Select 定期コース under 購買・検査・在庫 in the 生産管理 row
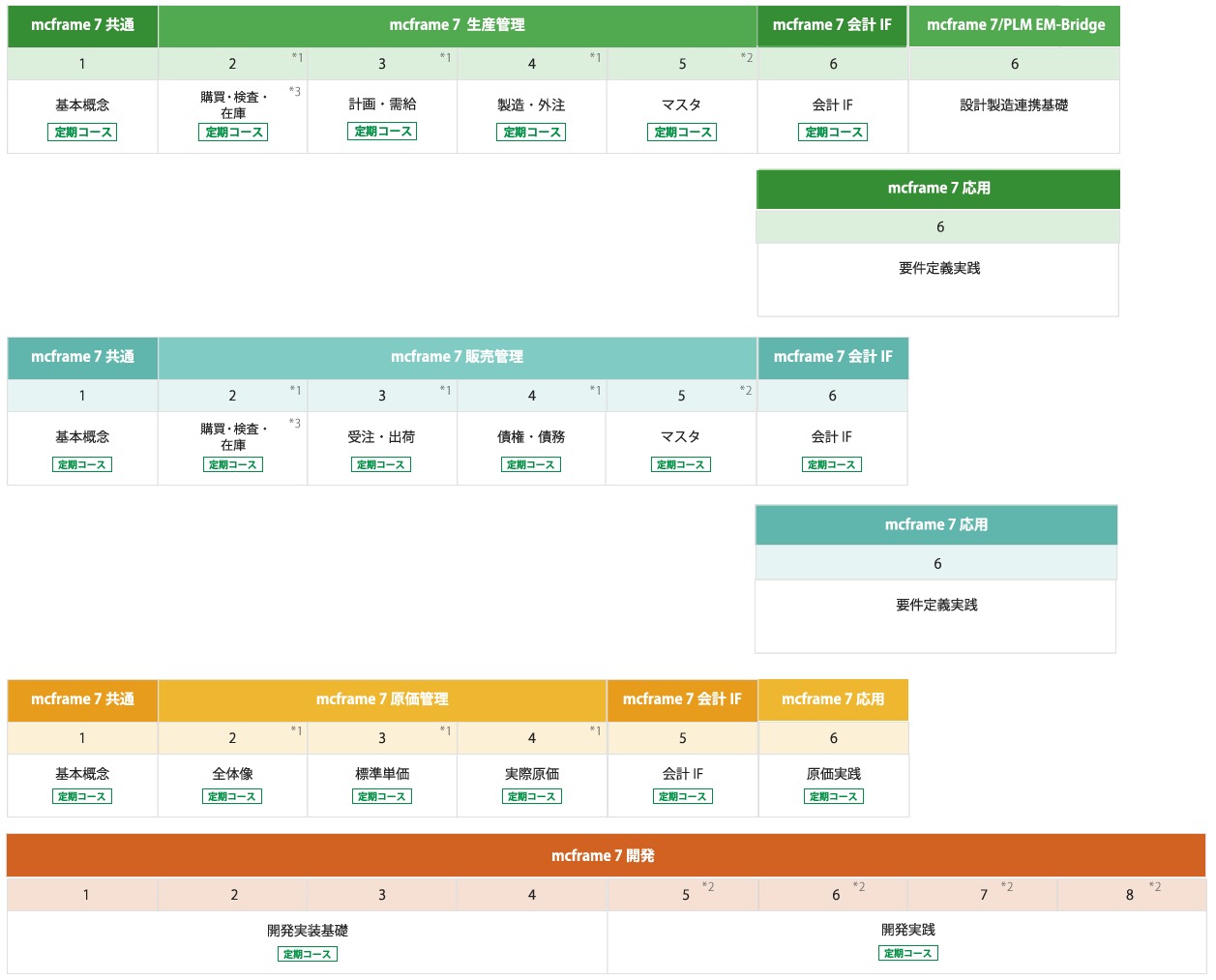1216x980 pixels. [x=233, y=133]
